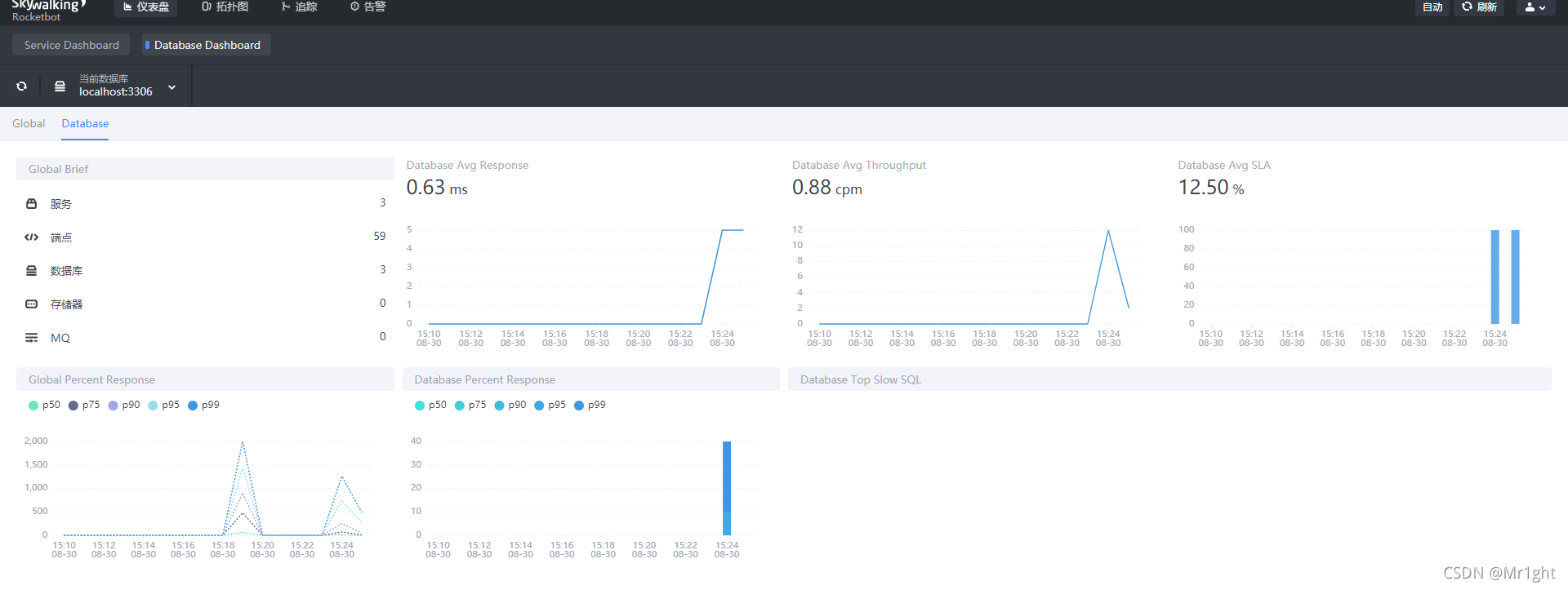Image resolution: width=1568 pixels, height=590 pixels.
Task: Toggle p50 in Global Percent Response legend
Action: pos(44,405)
